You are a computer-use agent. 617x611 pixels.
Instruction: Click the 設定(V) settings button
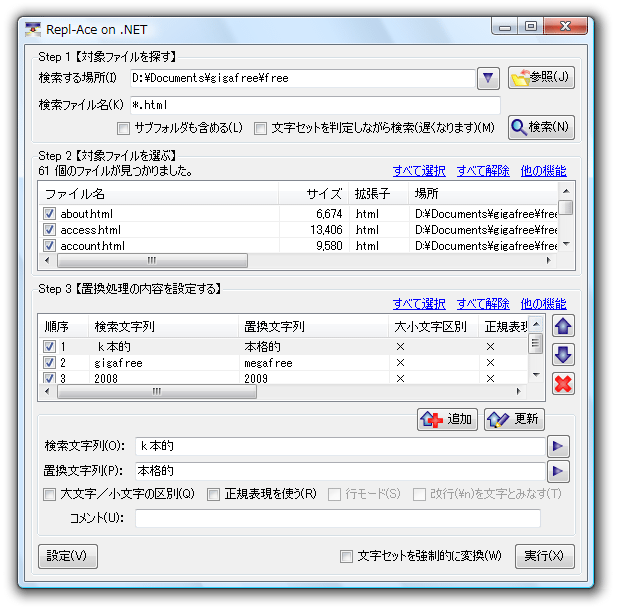point(68,556)
